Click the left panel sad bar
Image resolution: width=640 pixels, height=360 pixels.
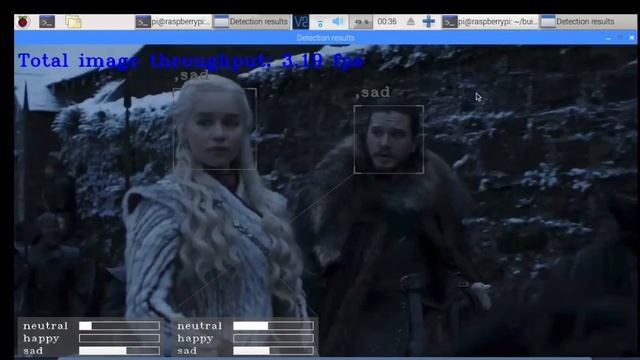119,351
